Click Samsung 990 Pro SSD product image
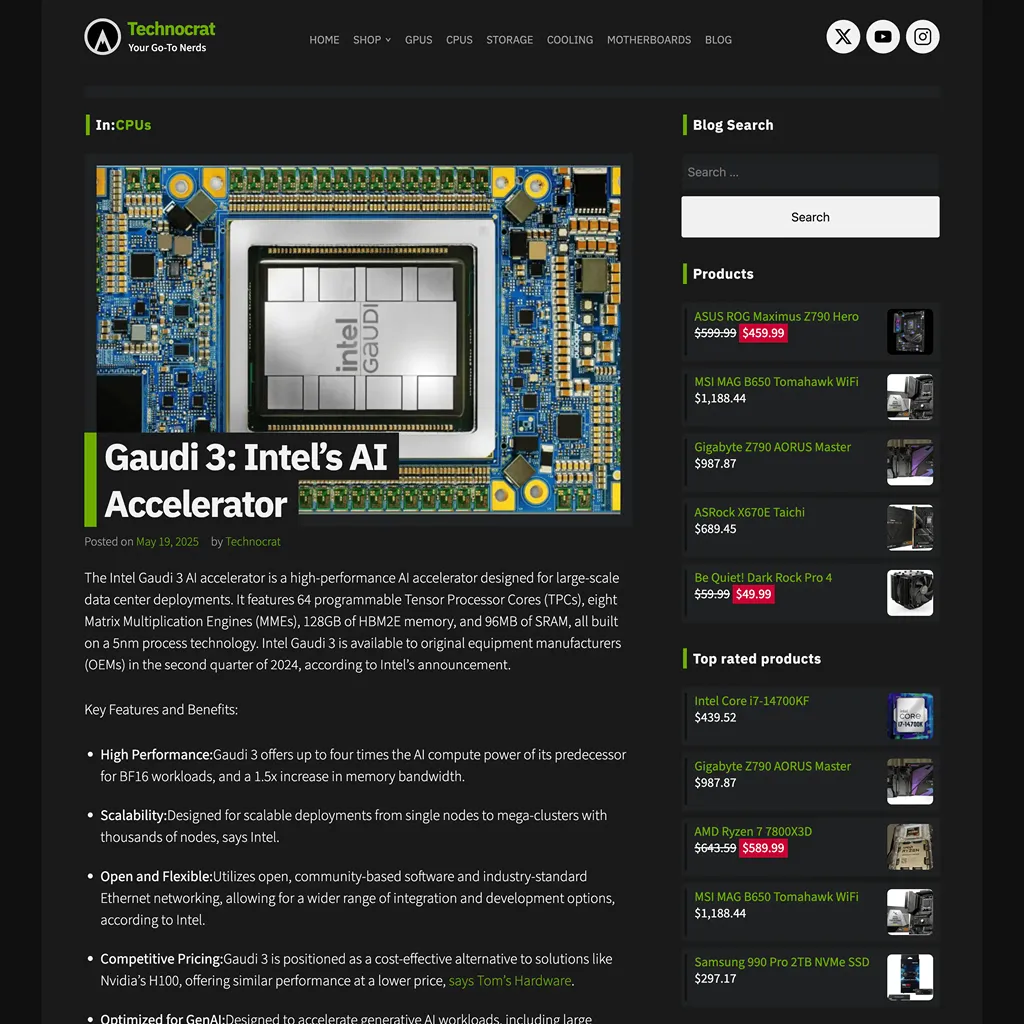 pos(909,977)
